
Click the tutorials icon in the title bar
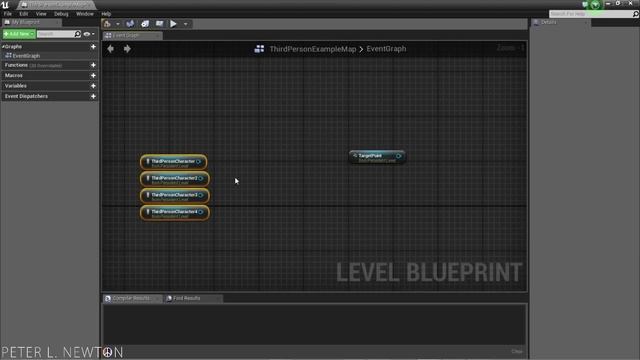(595, 5)
